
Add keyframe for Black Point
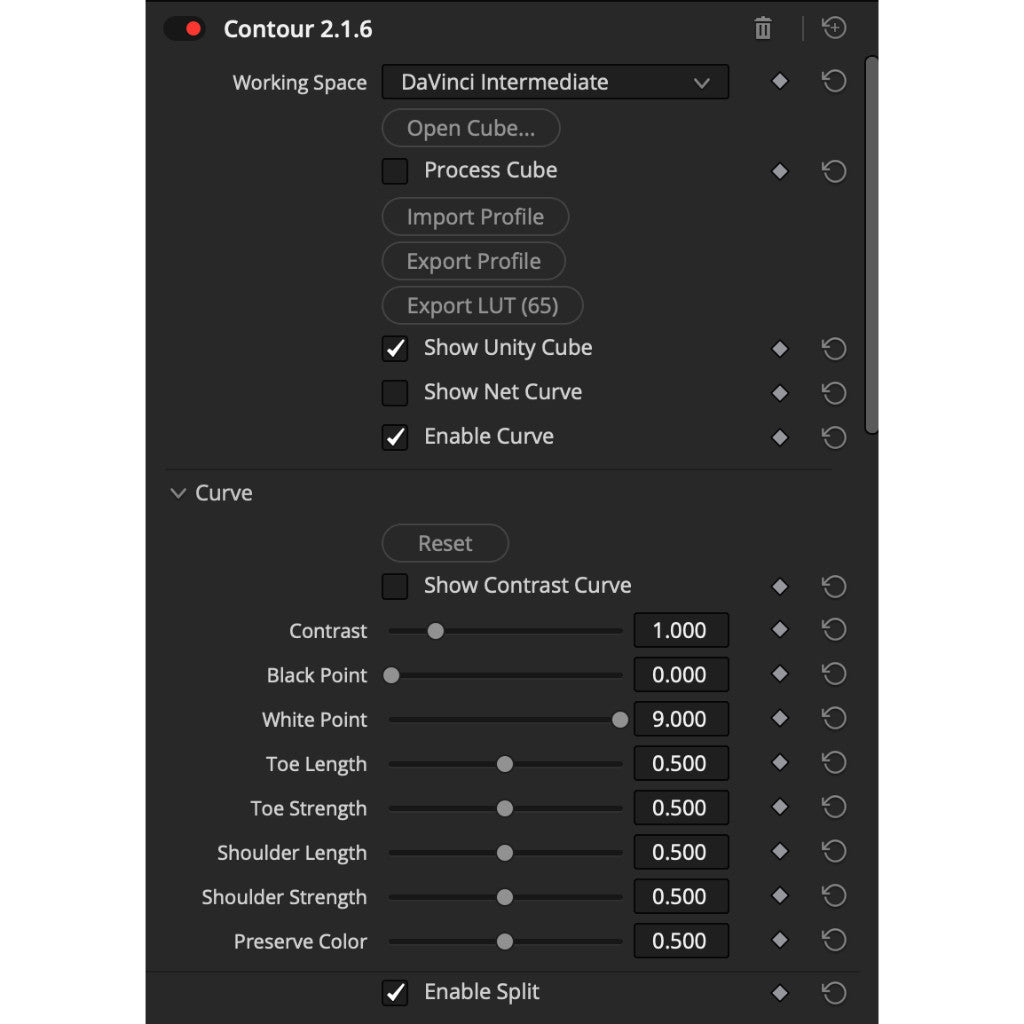[780, 674]
